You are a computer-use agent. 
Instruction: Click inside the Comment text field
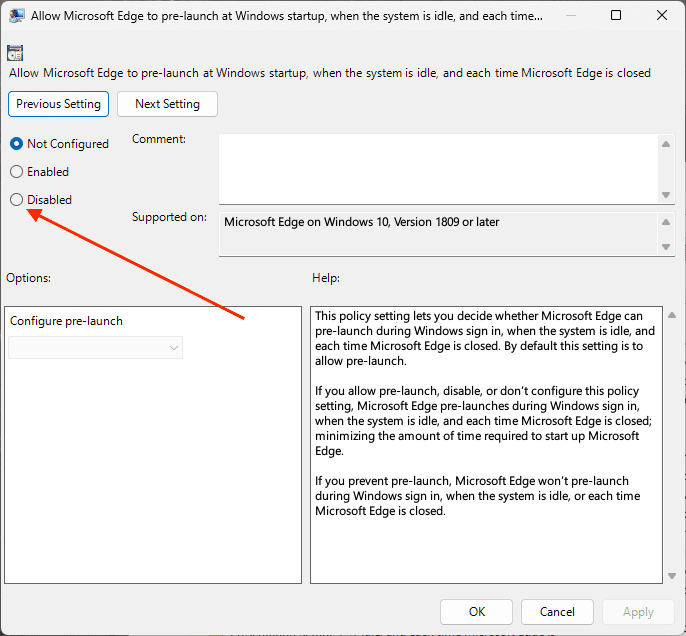click(x=438, y=169)
